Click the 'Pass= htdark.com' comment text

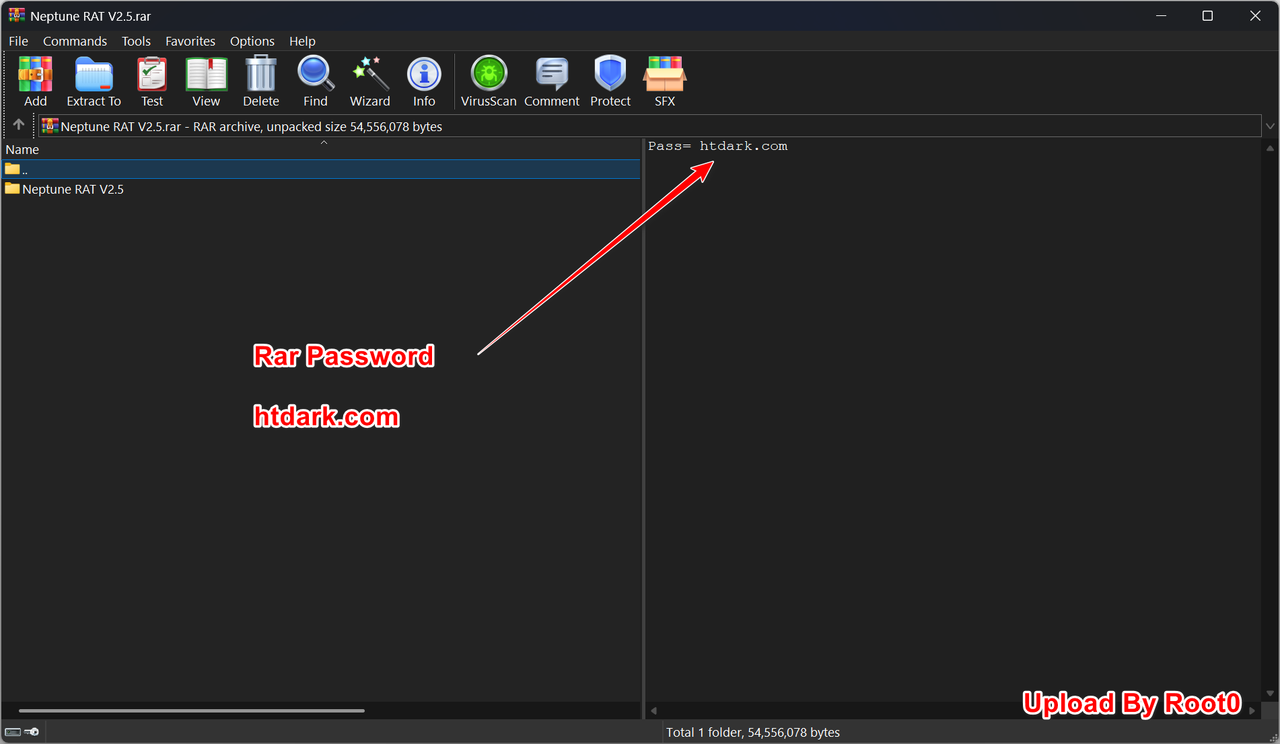(x=718, y=146)
